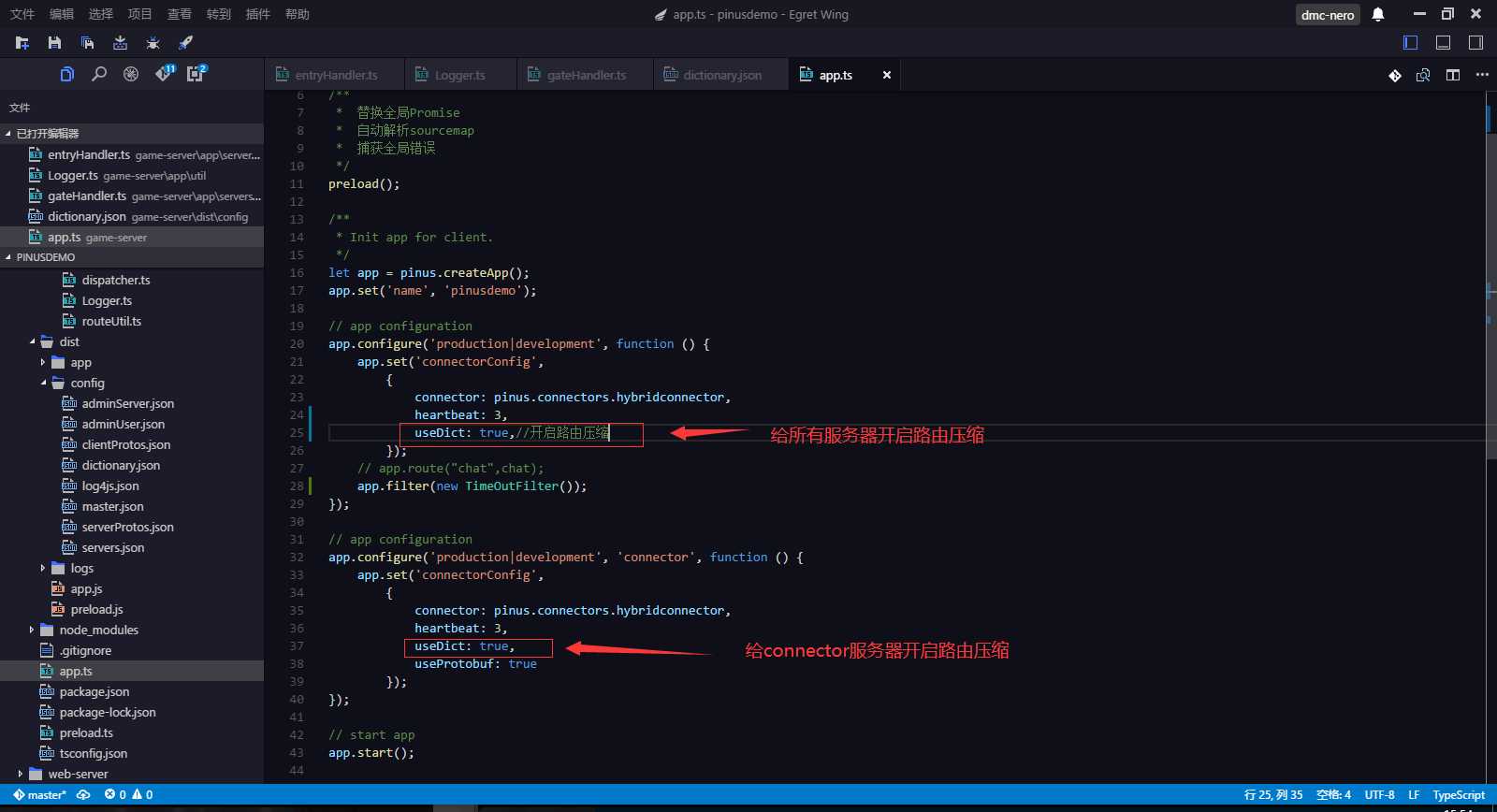Click the git changes icon in editor actions

coord(1395,75)
